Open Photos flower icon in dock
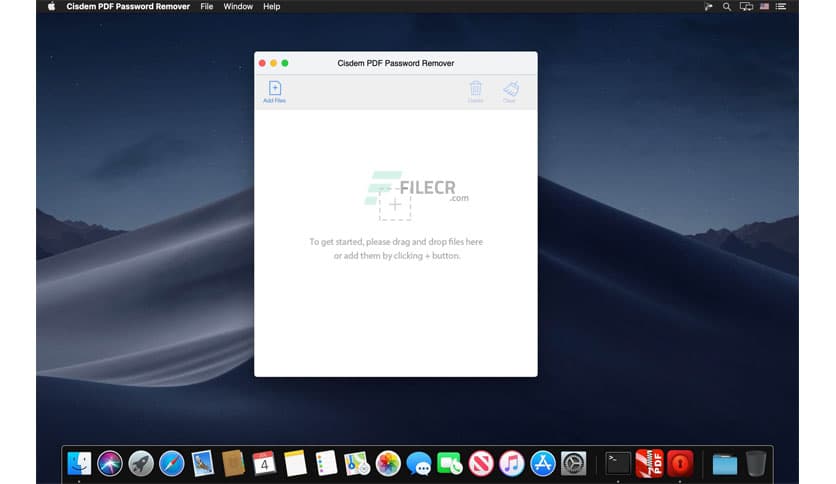836x484 pixels. tap(388, 463)
